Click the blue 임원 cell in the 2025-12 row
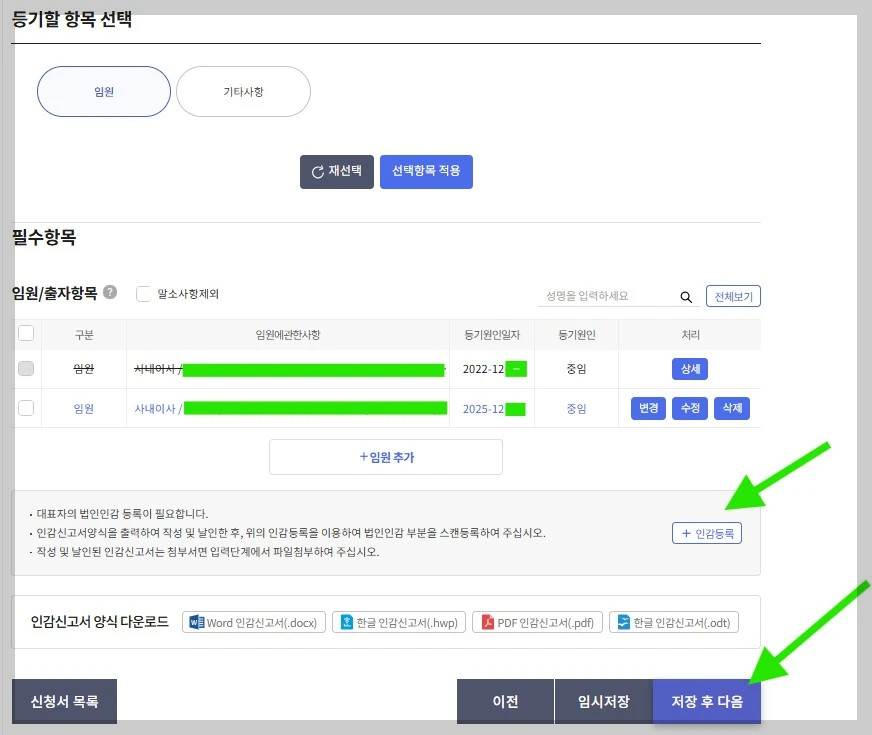The height and width of the screenshot is (735, 872). tap(83, 409)
